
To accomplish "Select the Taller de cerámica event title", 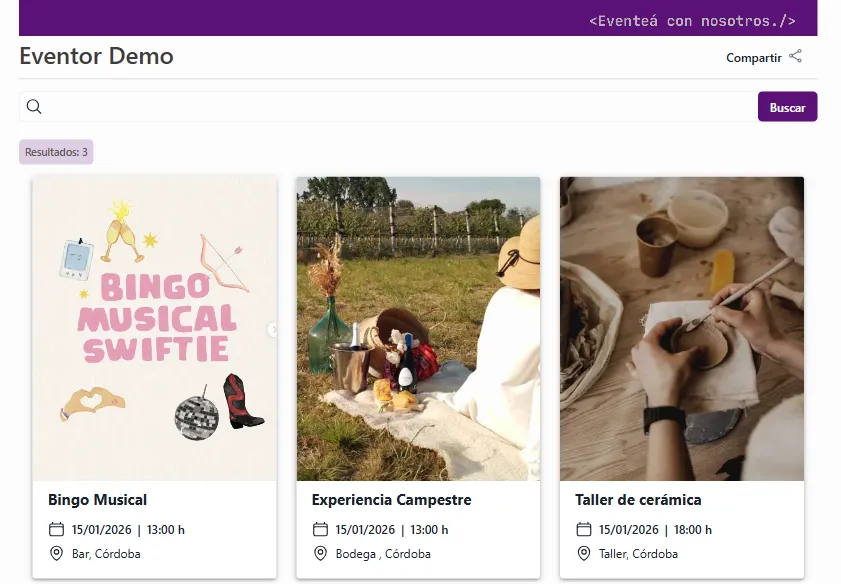I will [638, 499].
